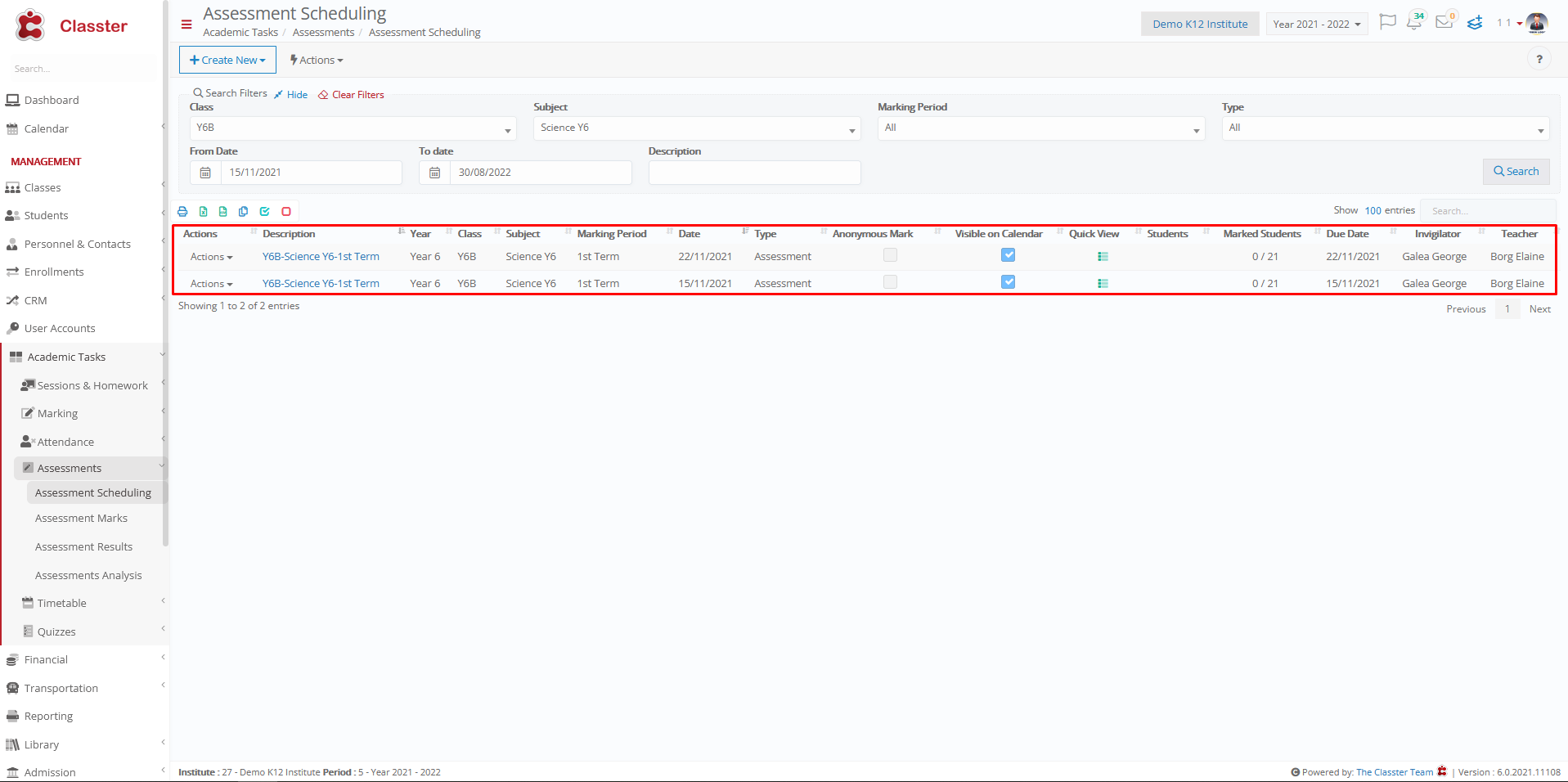
Task: Open Quick View for 15/11/2021 assessment
Action: 1103,284
